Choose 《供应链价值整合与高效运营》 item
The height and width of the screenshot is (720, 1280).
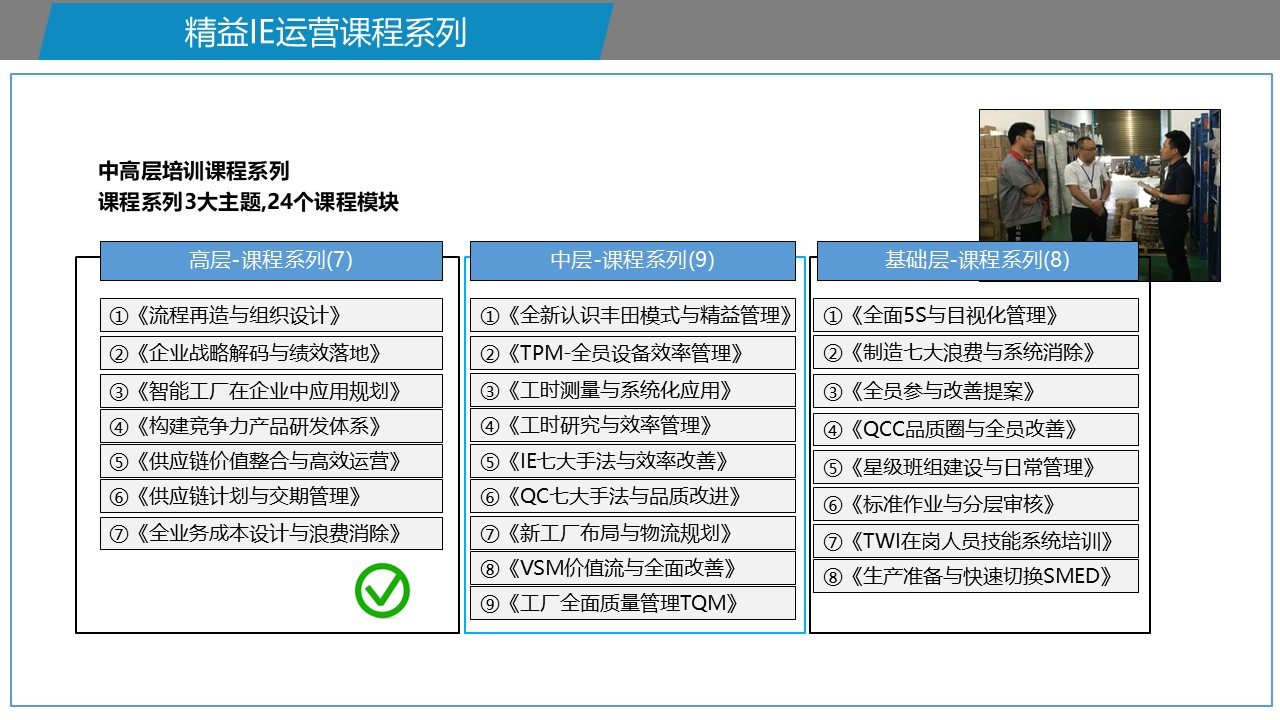click(x=271, y=461)
